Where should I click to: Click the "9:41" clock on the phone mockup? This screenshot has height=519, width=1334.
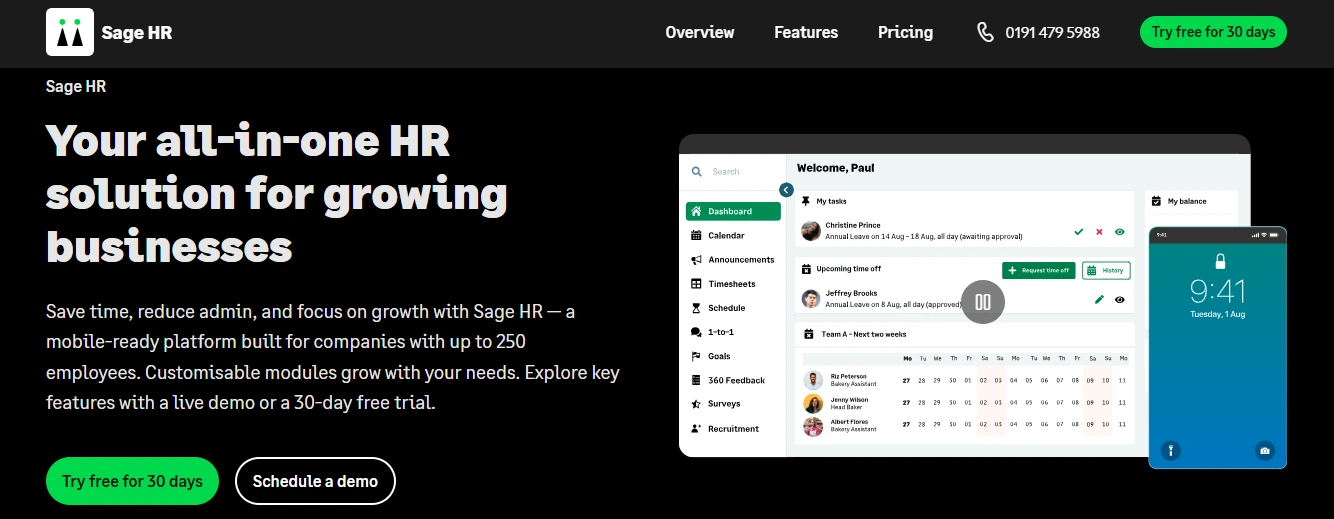click(x=1218, y=292)
